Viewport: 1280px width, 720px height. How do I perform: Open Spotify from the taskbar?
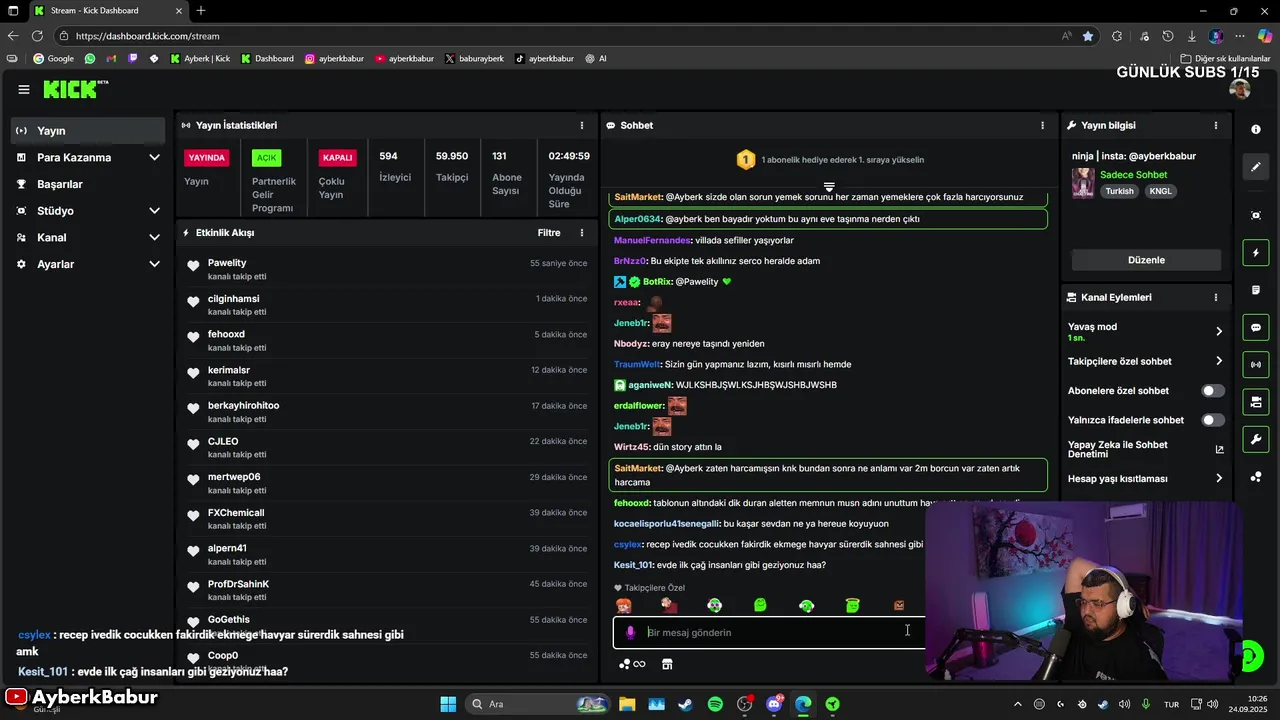pos(715,704)
